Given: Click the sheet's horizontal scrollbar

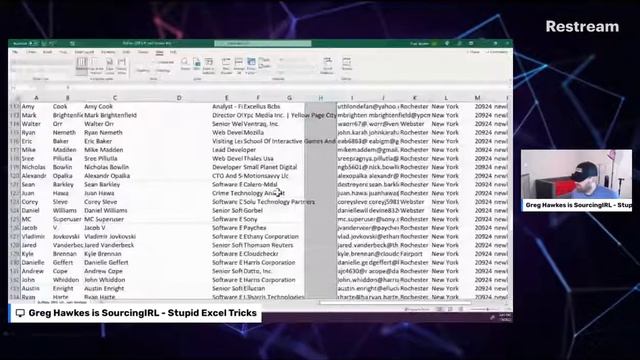Looking at the screenshot, I should pos(395,303).
